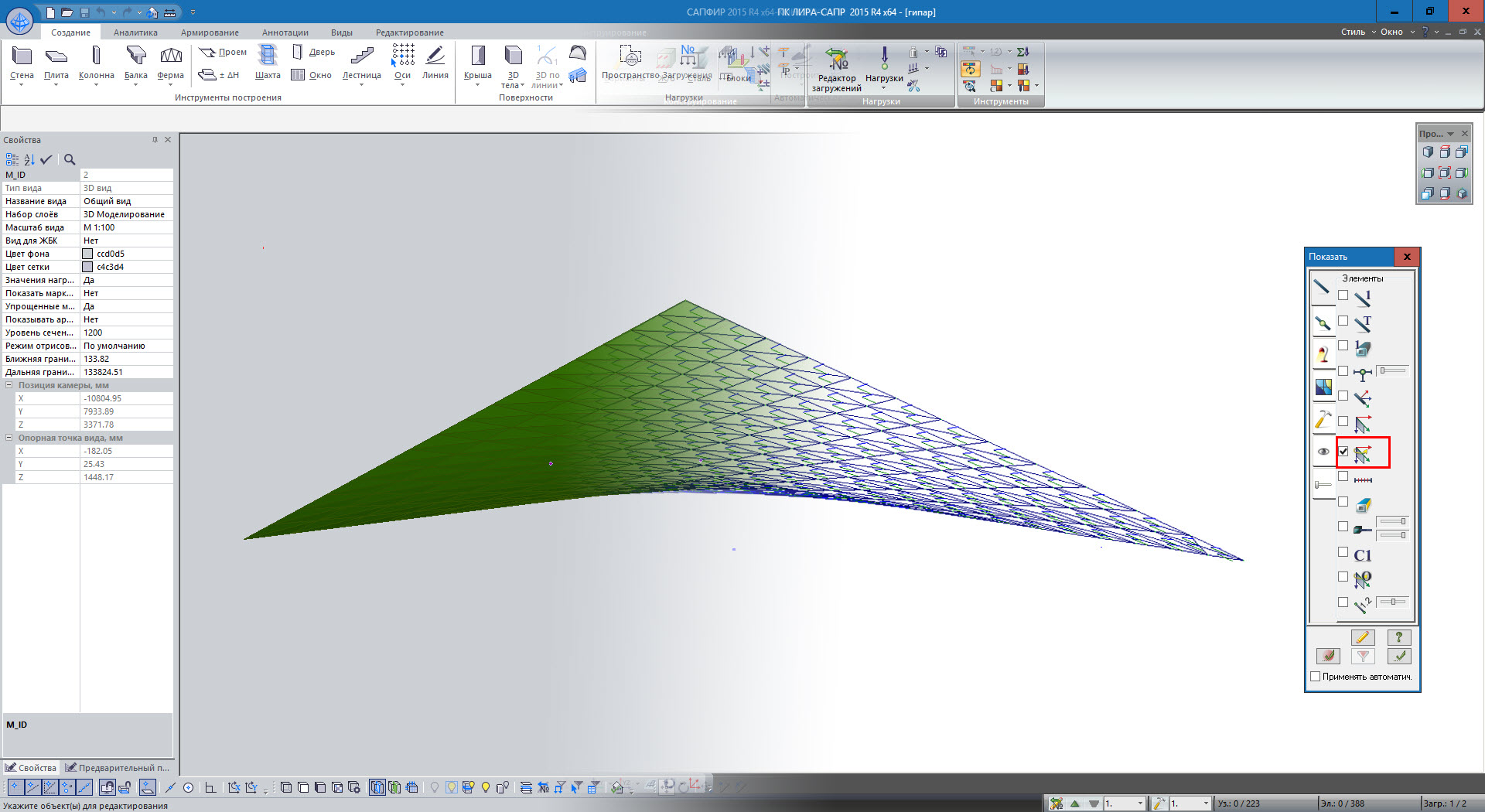1485x812 pixels.
Task: Switch to the Аналитика ribbon tab
Action: (x=135, y=32)
